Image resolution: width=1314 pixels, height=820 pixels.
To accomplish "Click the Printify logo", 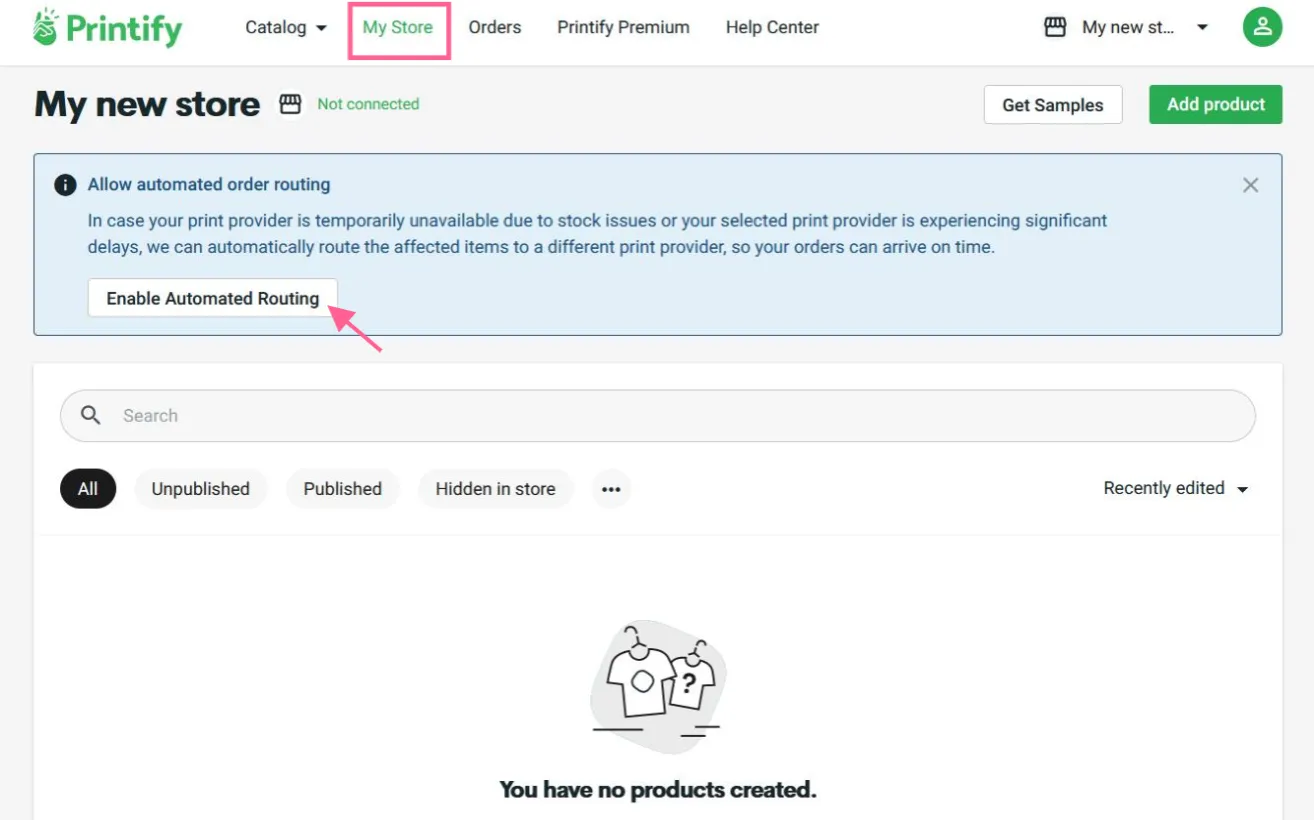I will point(107,28).
